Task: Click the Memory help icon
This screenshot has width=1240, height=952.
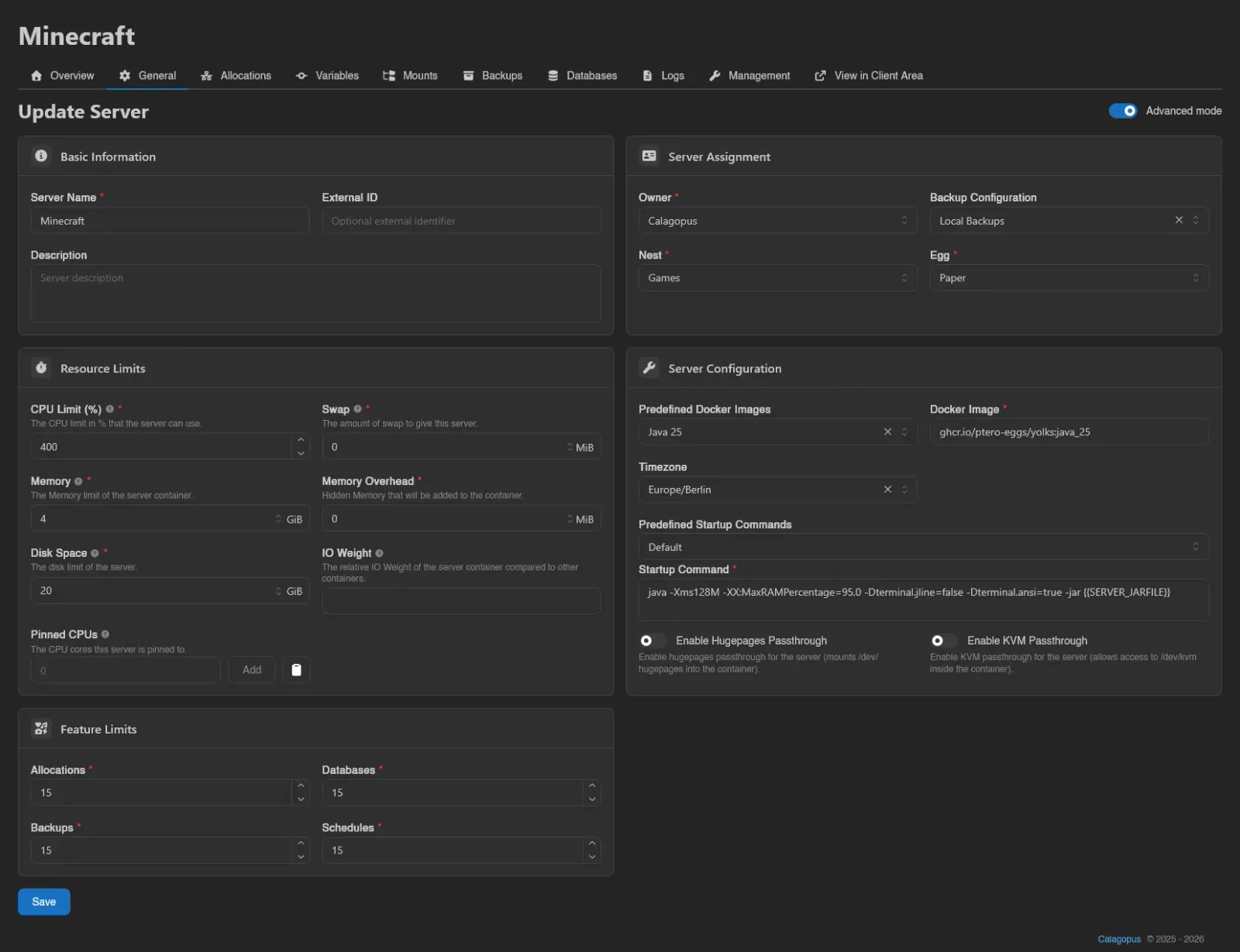Action: pos(78,481)
